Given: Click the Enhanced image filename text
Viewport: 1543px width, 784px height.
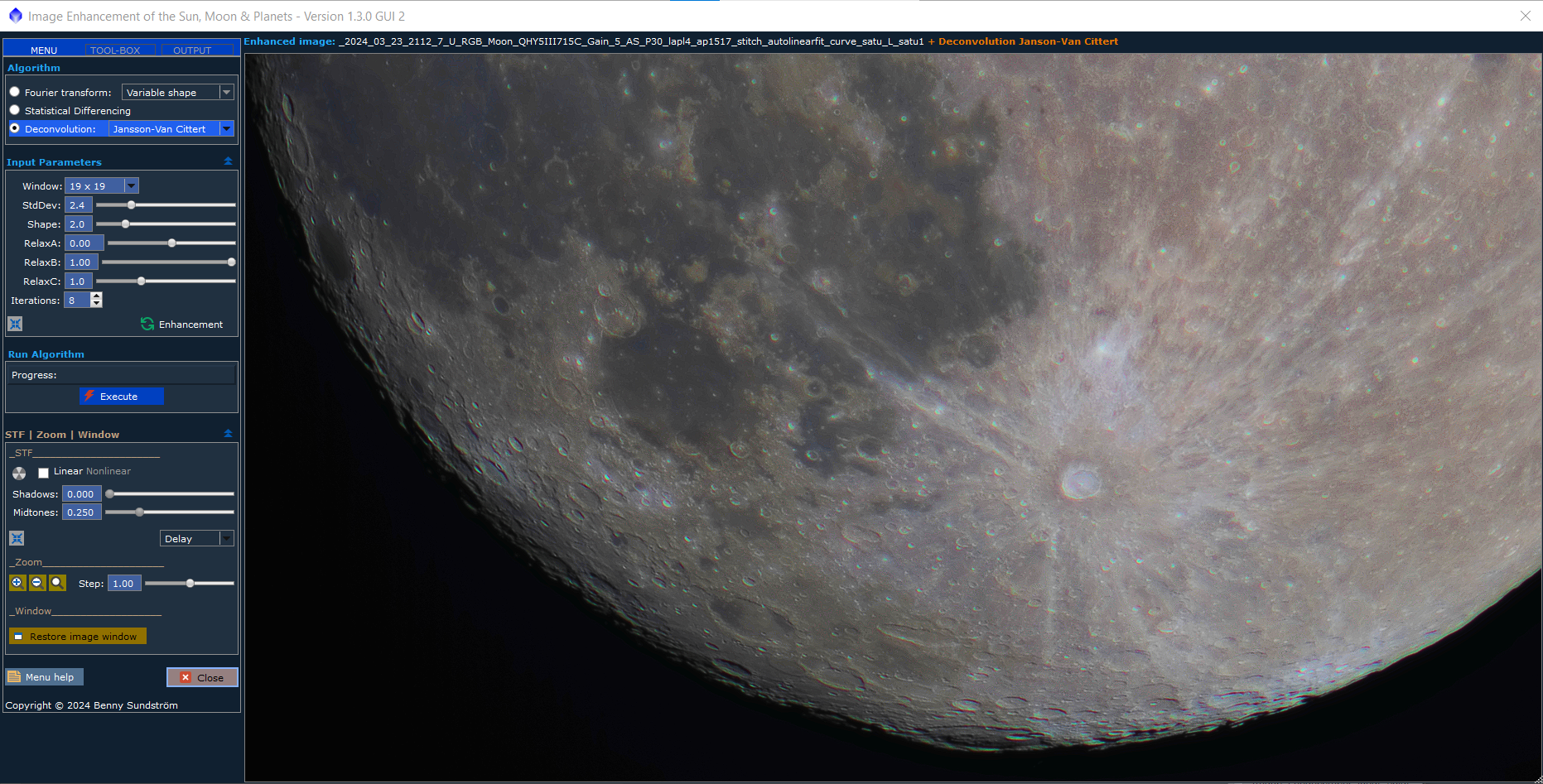Looking at the screenshot, I should [x=631, y=41].
